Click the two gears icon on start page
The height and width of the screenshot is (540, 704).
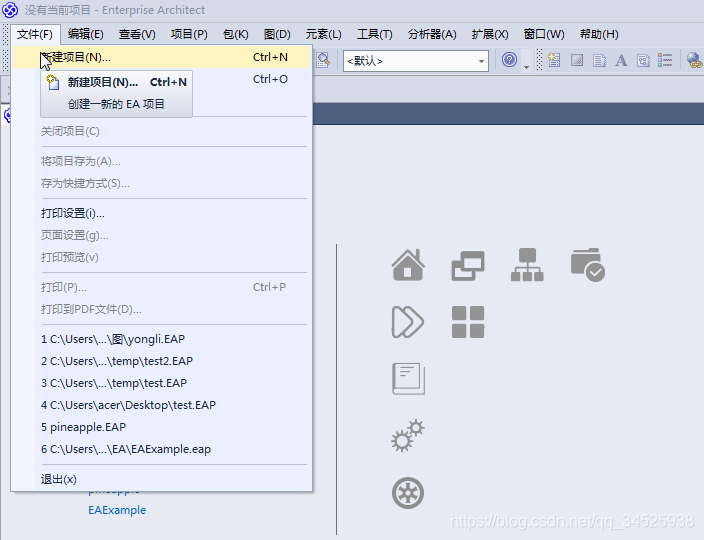click(408, 435)
